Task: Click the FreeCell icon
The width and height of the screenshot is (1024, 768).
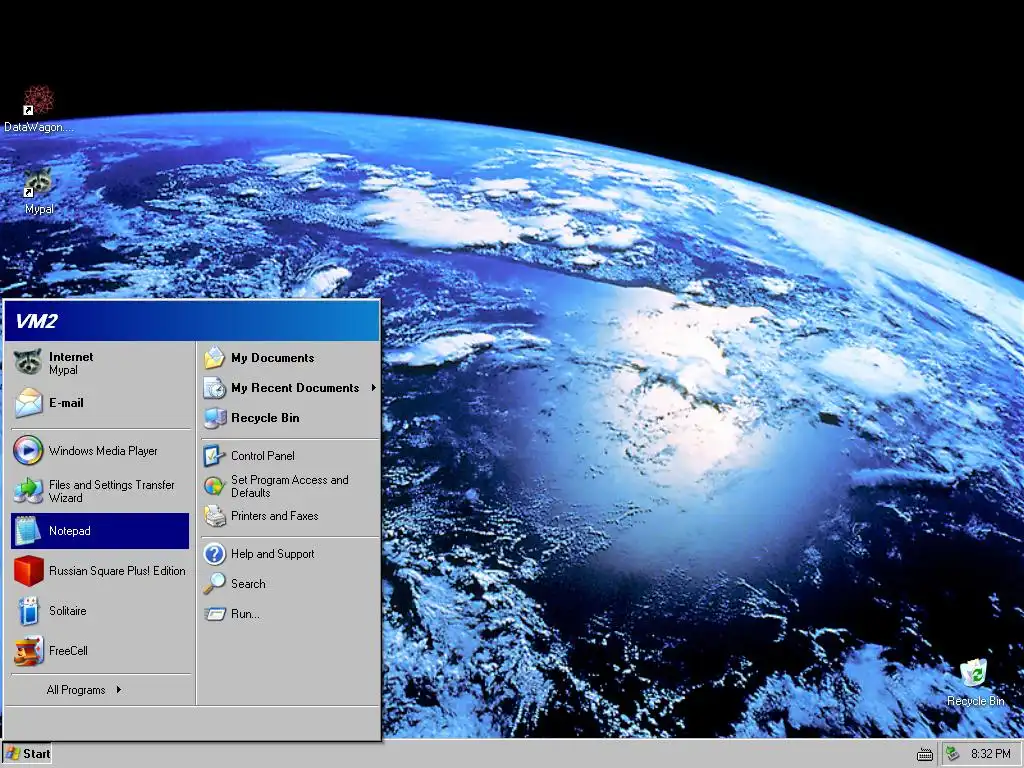Action: tap(28, 650)
